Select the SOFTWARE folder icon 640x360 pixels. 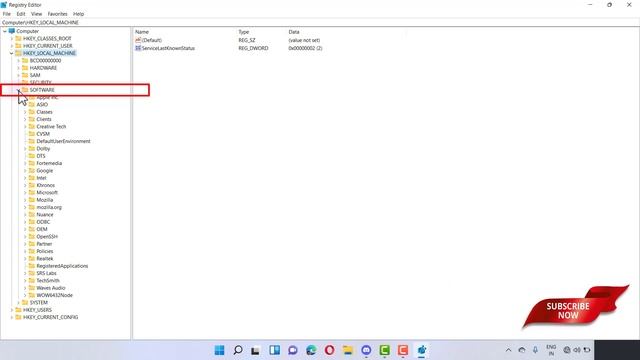click(25, 90)
